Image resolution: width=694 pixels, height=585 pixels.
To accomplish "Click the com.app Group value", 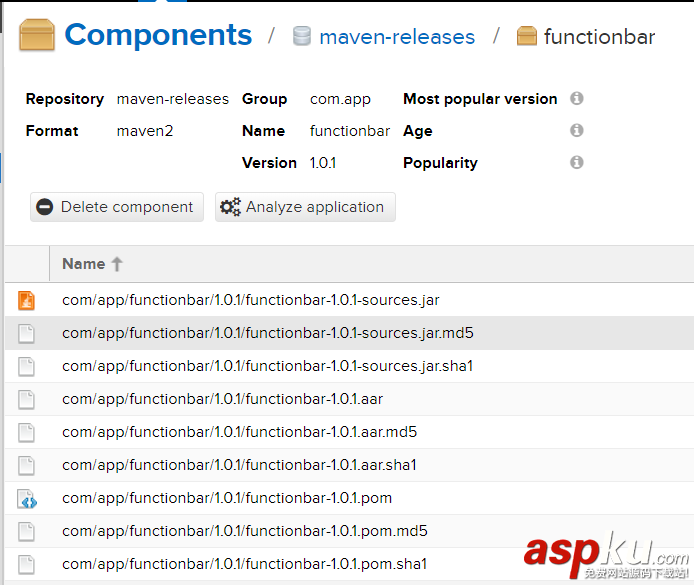I will [340, 100].
